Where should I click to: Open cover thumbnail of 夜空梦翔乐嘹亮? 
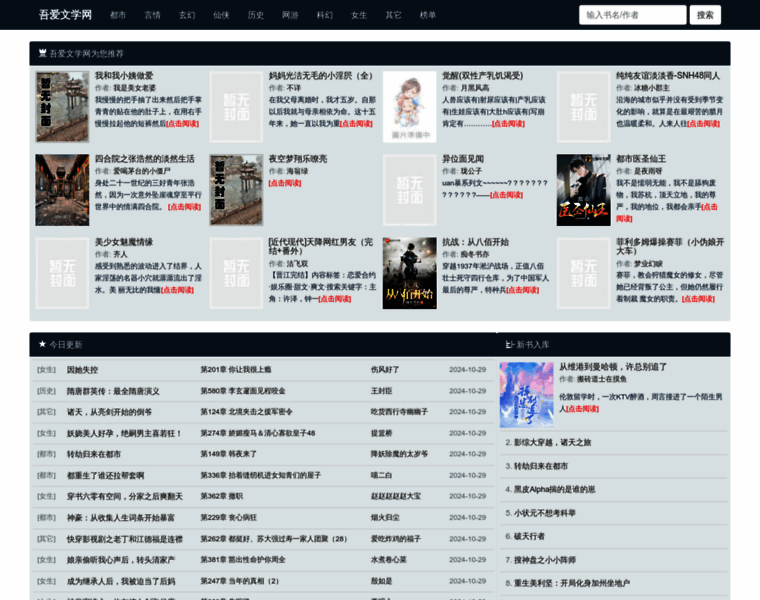236,190
